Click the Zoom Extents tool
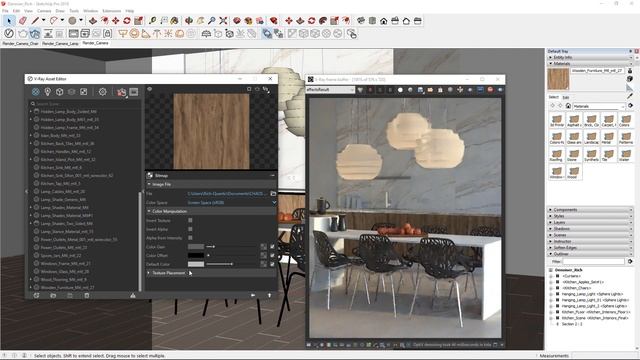 coord(223,21)
